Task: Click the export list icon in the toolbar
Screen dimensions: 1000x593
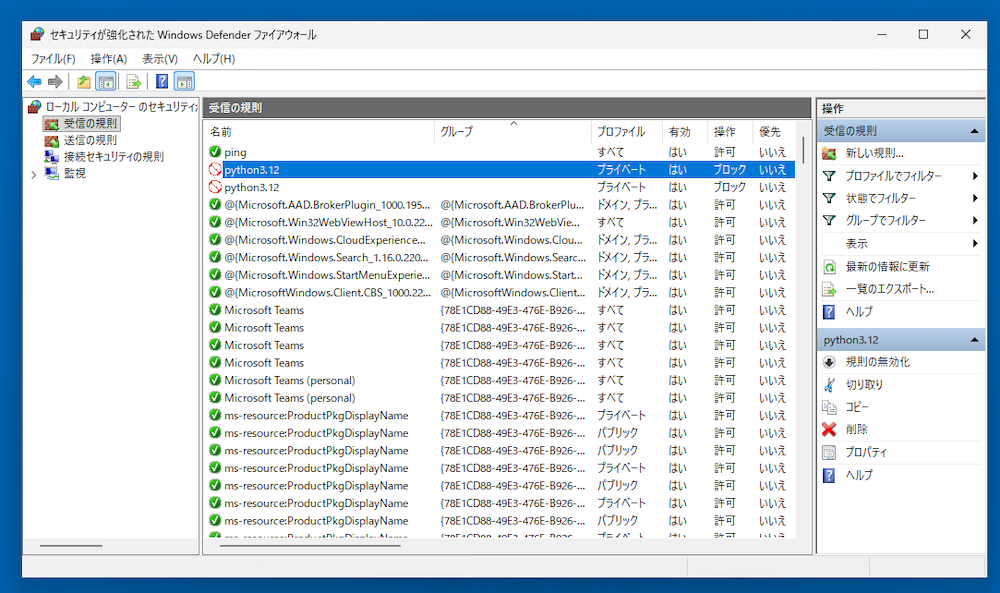Action: (x=133, y=82)
